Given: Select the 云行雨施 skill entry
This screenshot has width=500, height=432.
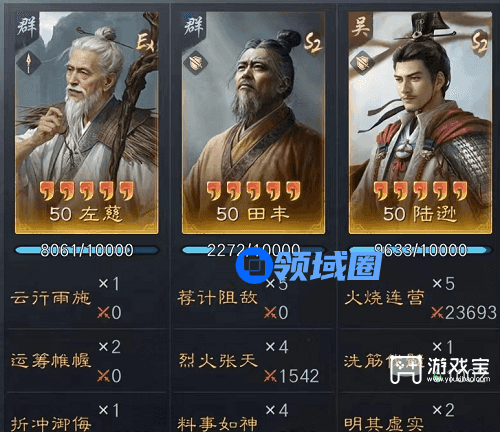Looking at the screenshot, I should coord(51,298).
